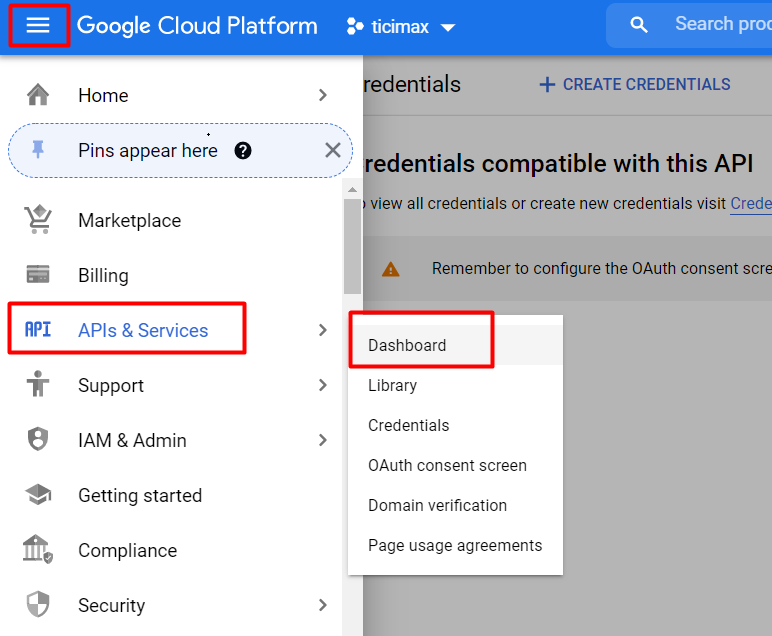Select Dashboard from the APIs submenu
The width and height of the screenshot is (772, 636).
click(x=455, y=345)
